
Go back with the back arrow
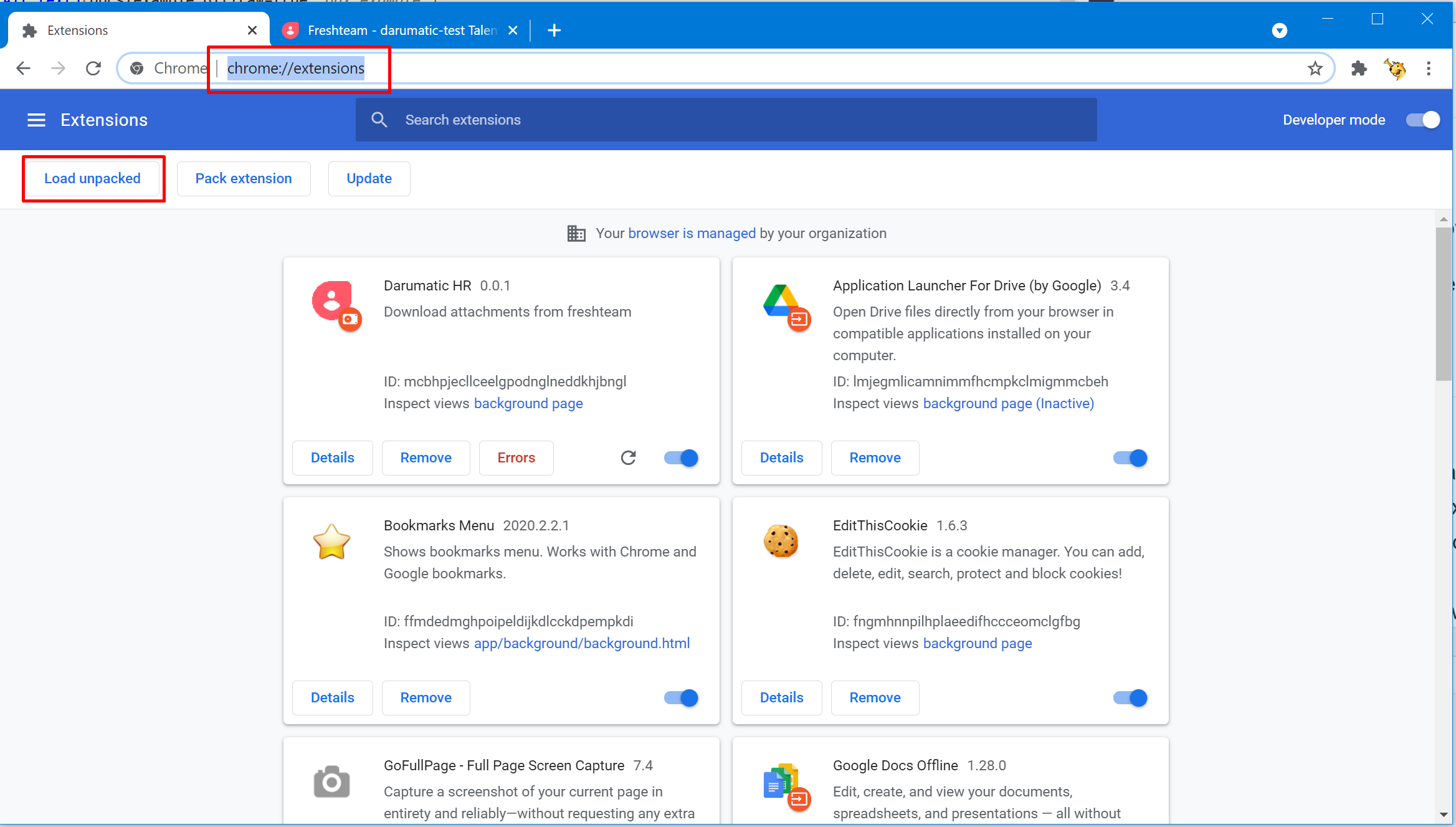(x=23, y=68)
